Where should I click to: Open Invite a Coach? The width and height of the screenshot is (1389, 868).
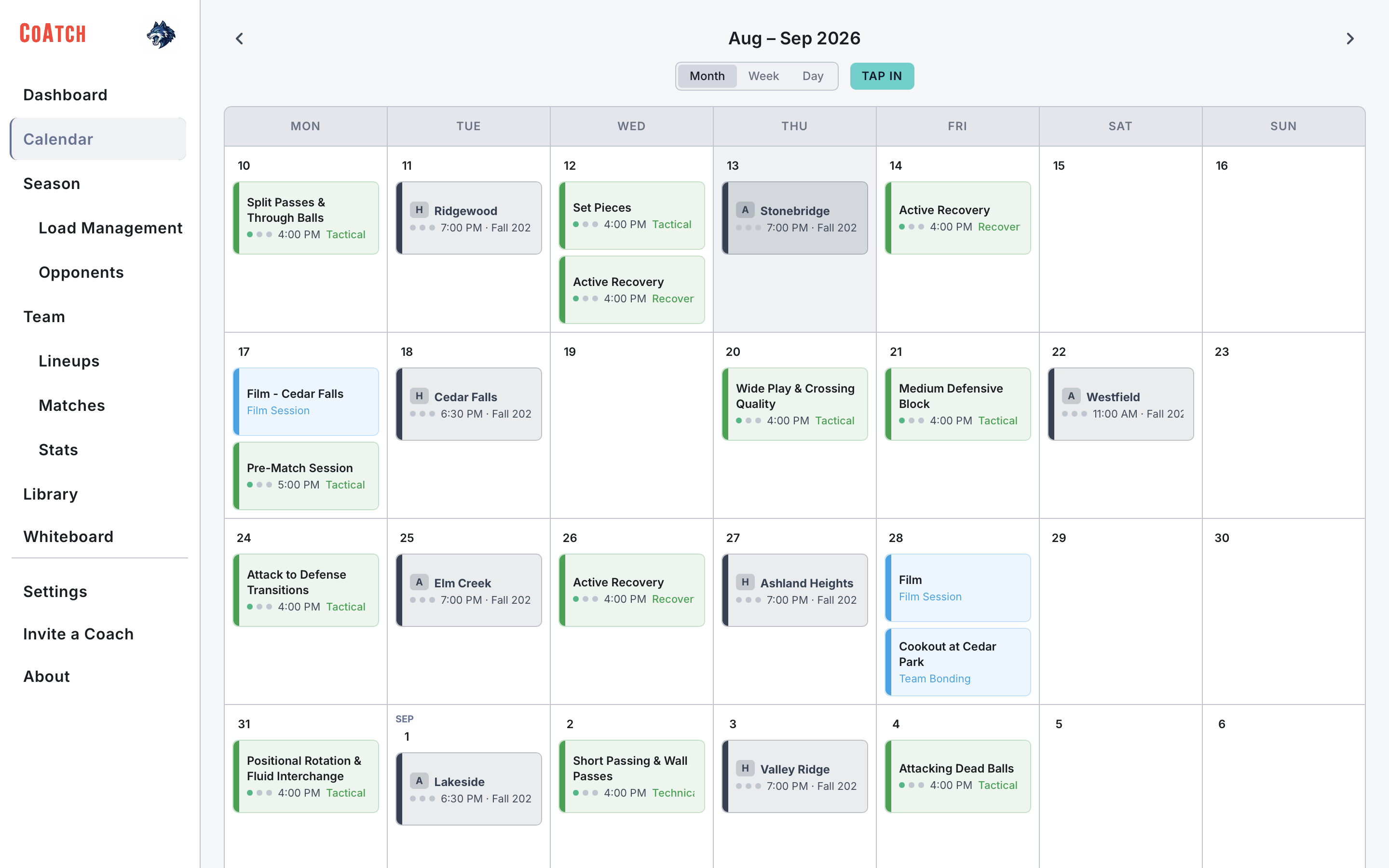click(x=79, y=634)
